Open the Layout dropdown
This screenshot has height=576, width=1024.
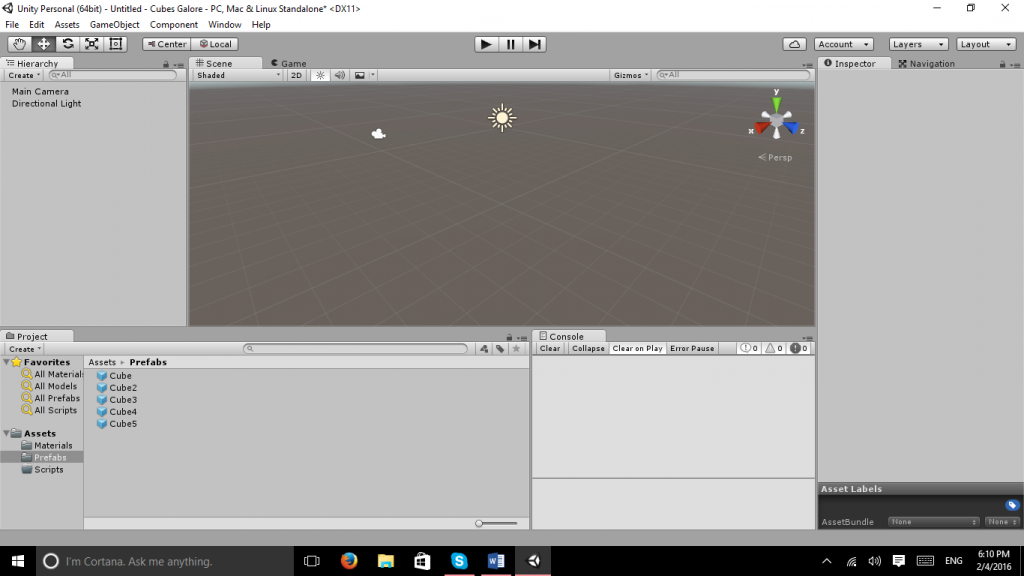985,43
